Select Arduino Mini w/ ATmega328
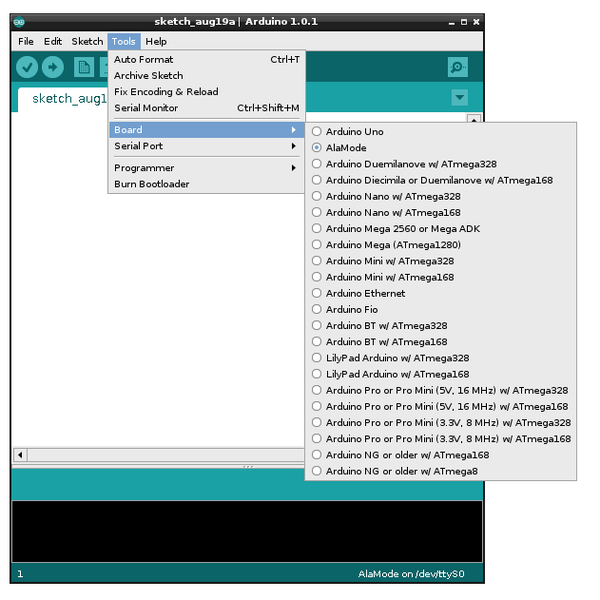 pyautogui.click(x=440, y=261)
